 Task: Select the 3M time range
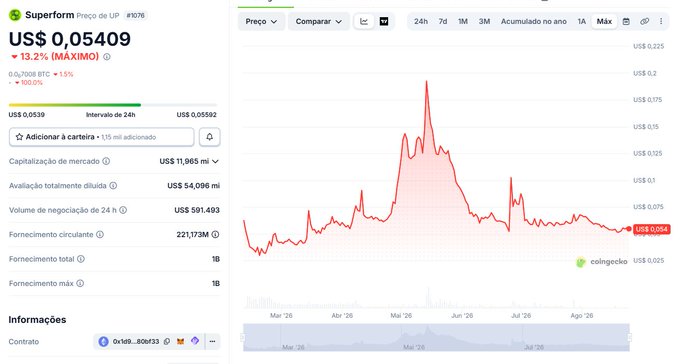coord(484,21)
